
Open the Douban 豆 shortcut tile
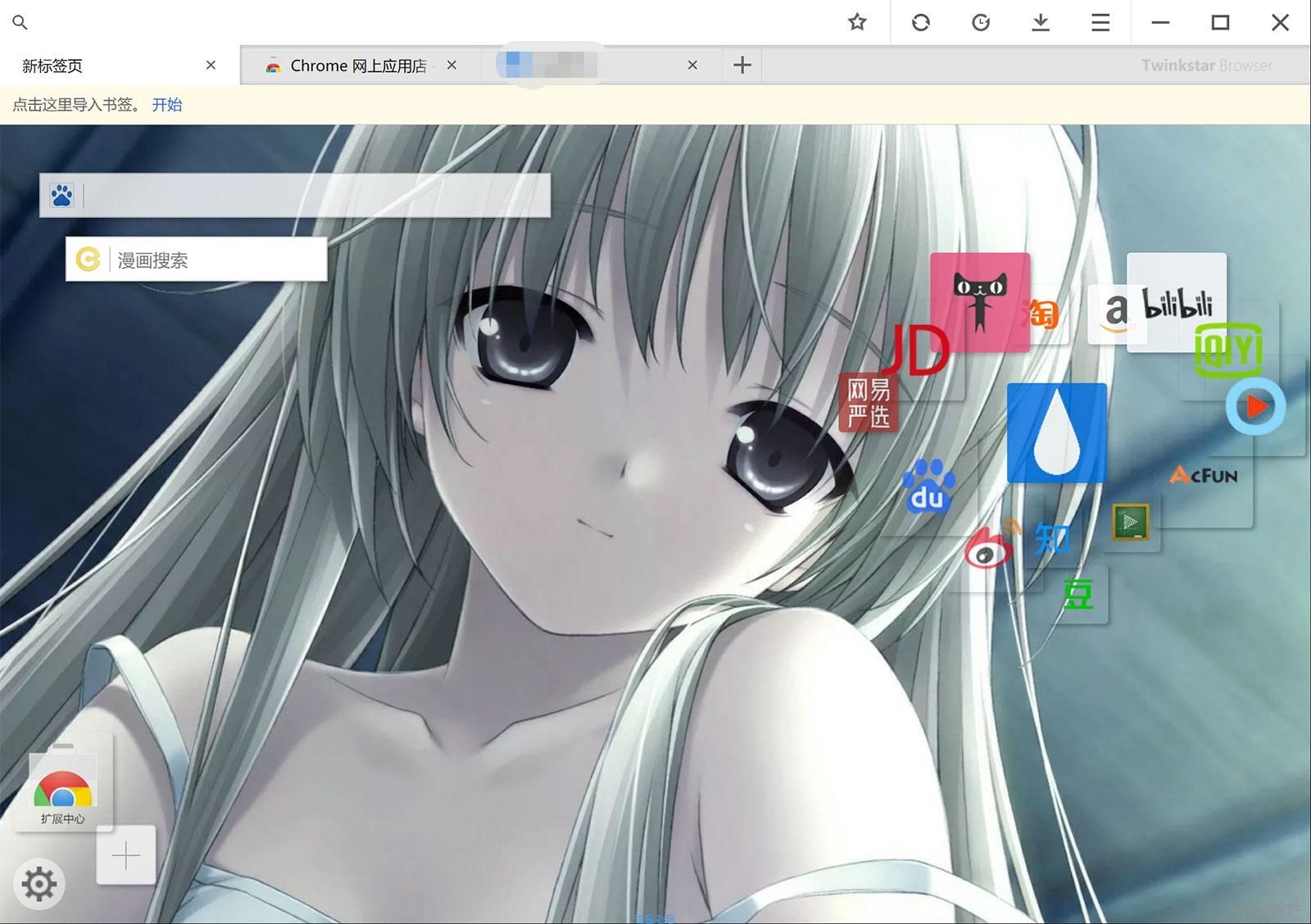(1078, 594)
